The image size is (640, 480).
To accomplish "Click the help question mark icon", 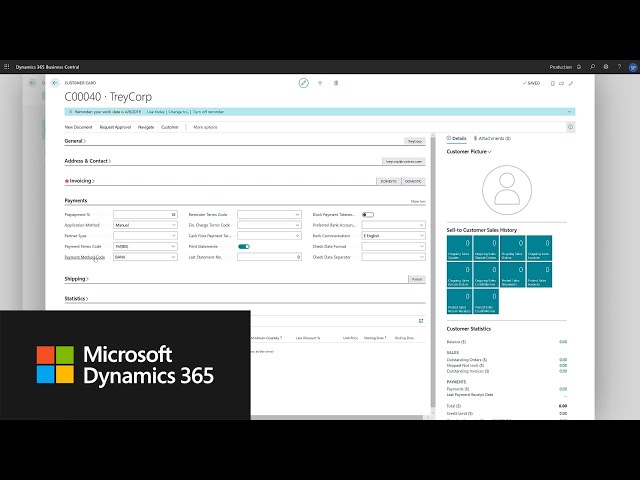I will pos(619,67).
